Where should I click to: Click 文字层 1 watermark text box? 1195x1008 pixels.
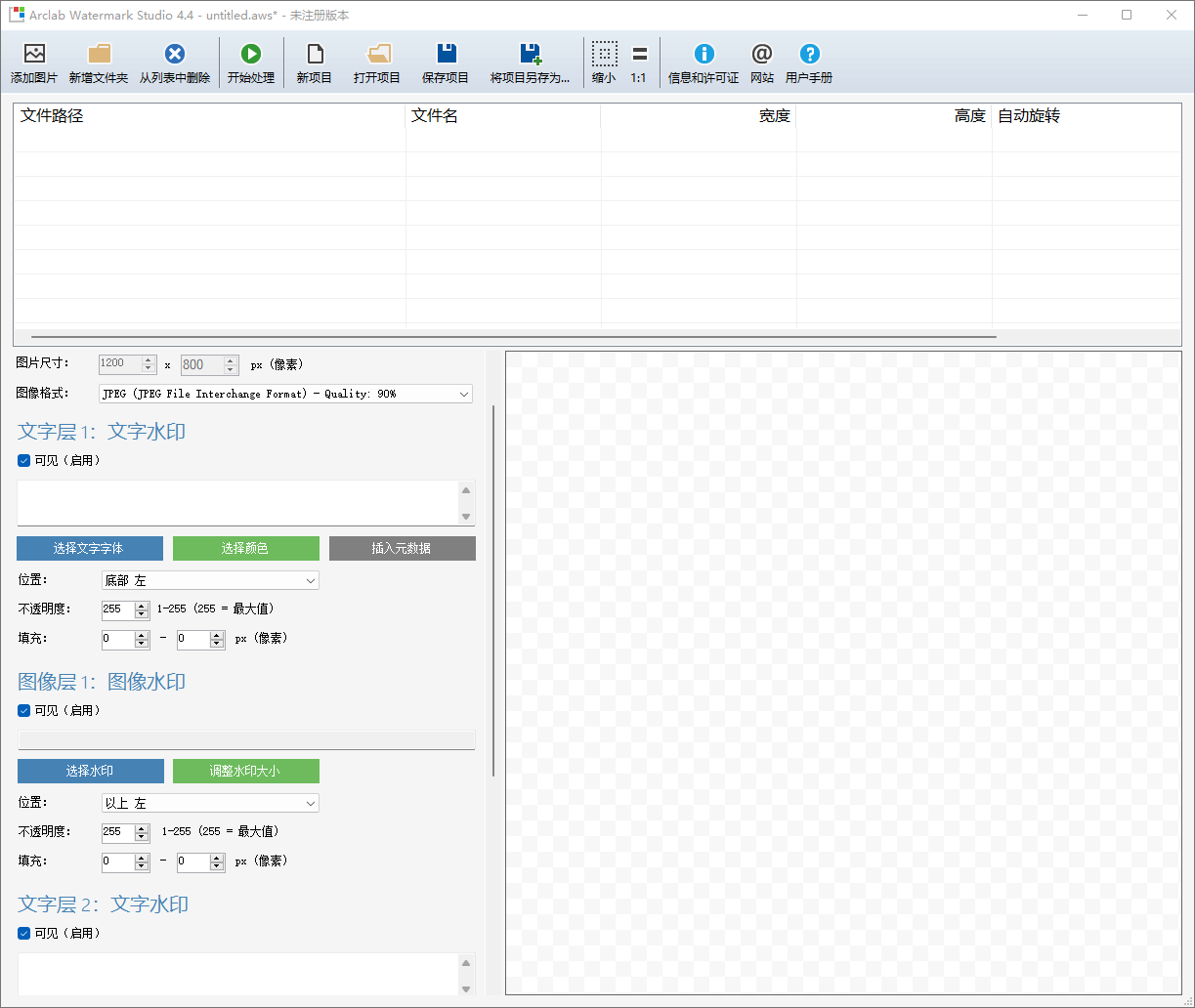(237, 503)
